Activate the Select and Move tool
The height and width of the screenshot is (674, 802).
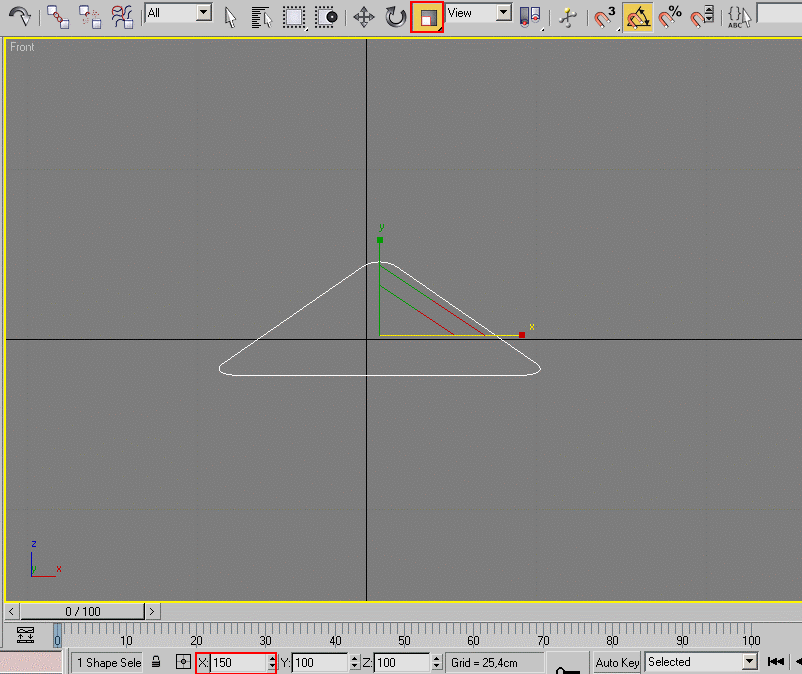click(364, 17)
